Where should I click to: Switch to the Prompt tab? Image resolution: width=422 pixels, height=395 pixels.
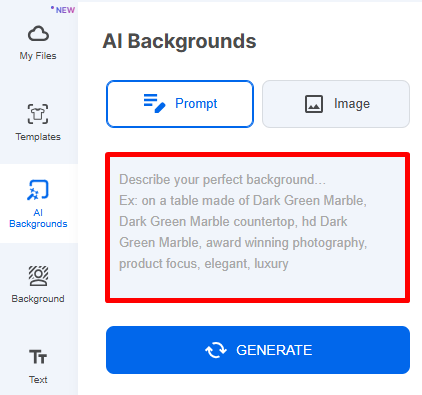coord(180,104)
